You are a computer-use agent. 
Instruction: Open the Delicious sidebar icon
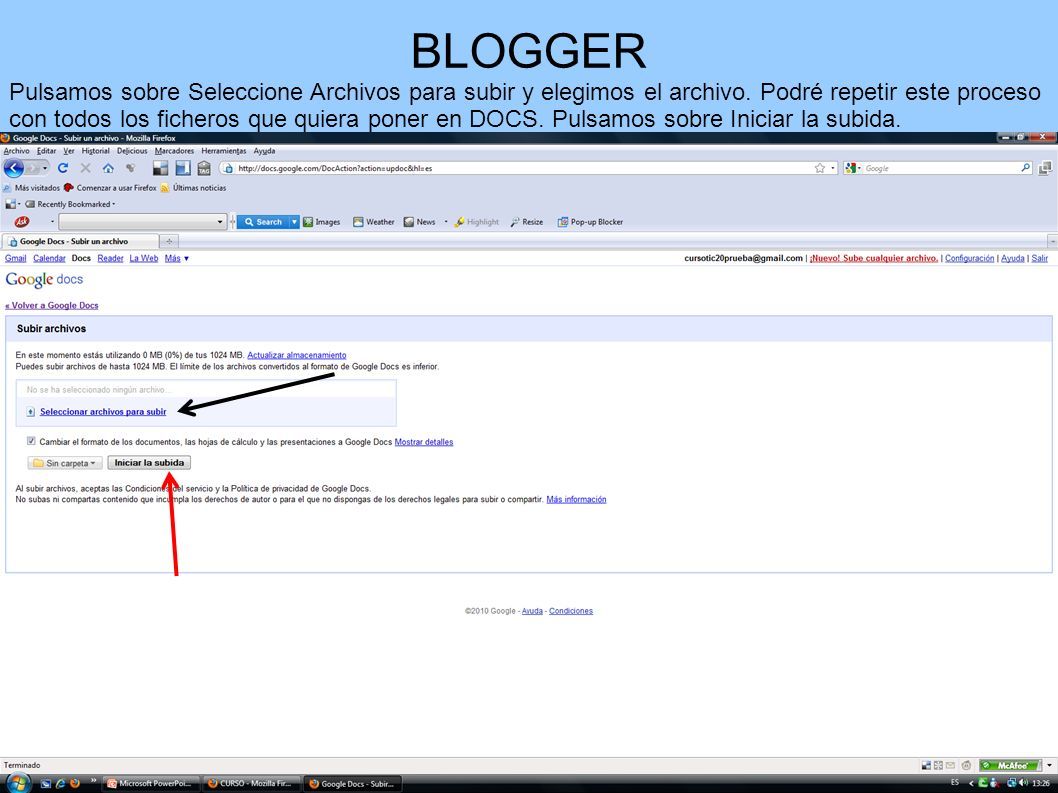pos(183,168)
